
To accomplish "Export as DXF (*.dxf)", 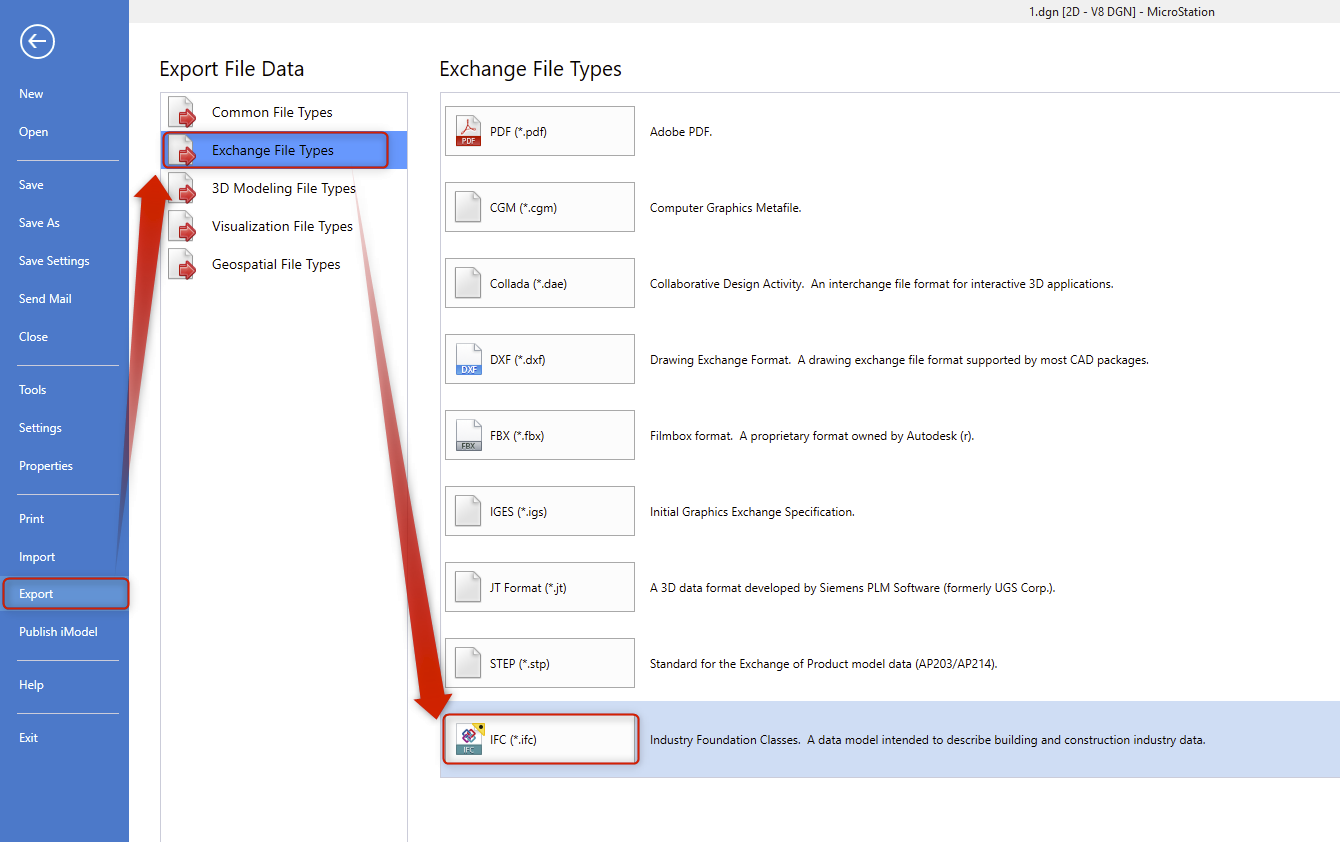I will (540, 359).
